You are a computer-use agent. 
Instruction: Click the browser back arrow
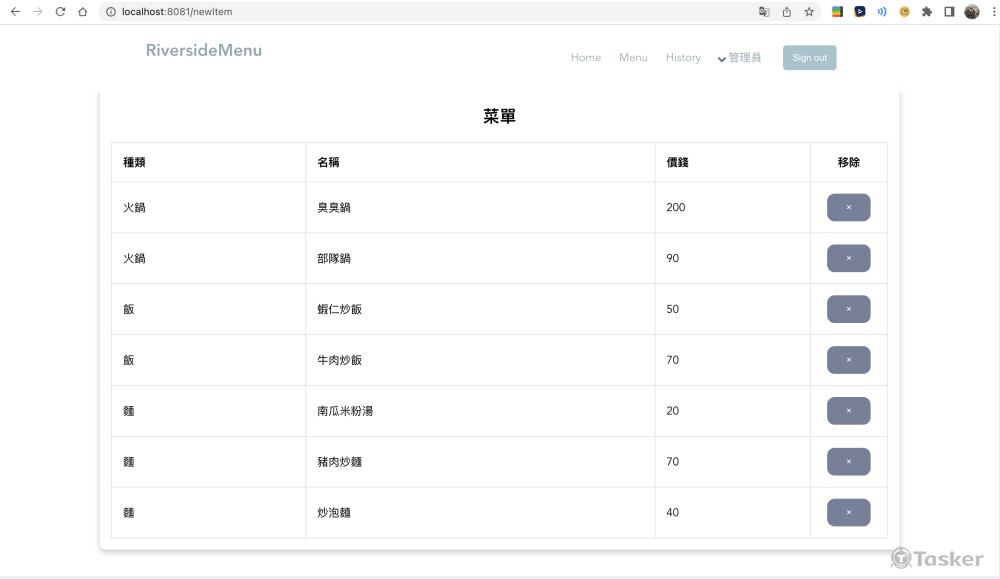[15, 12]
